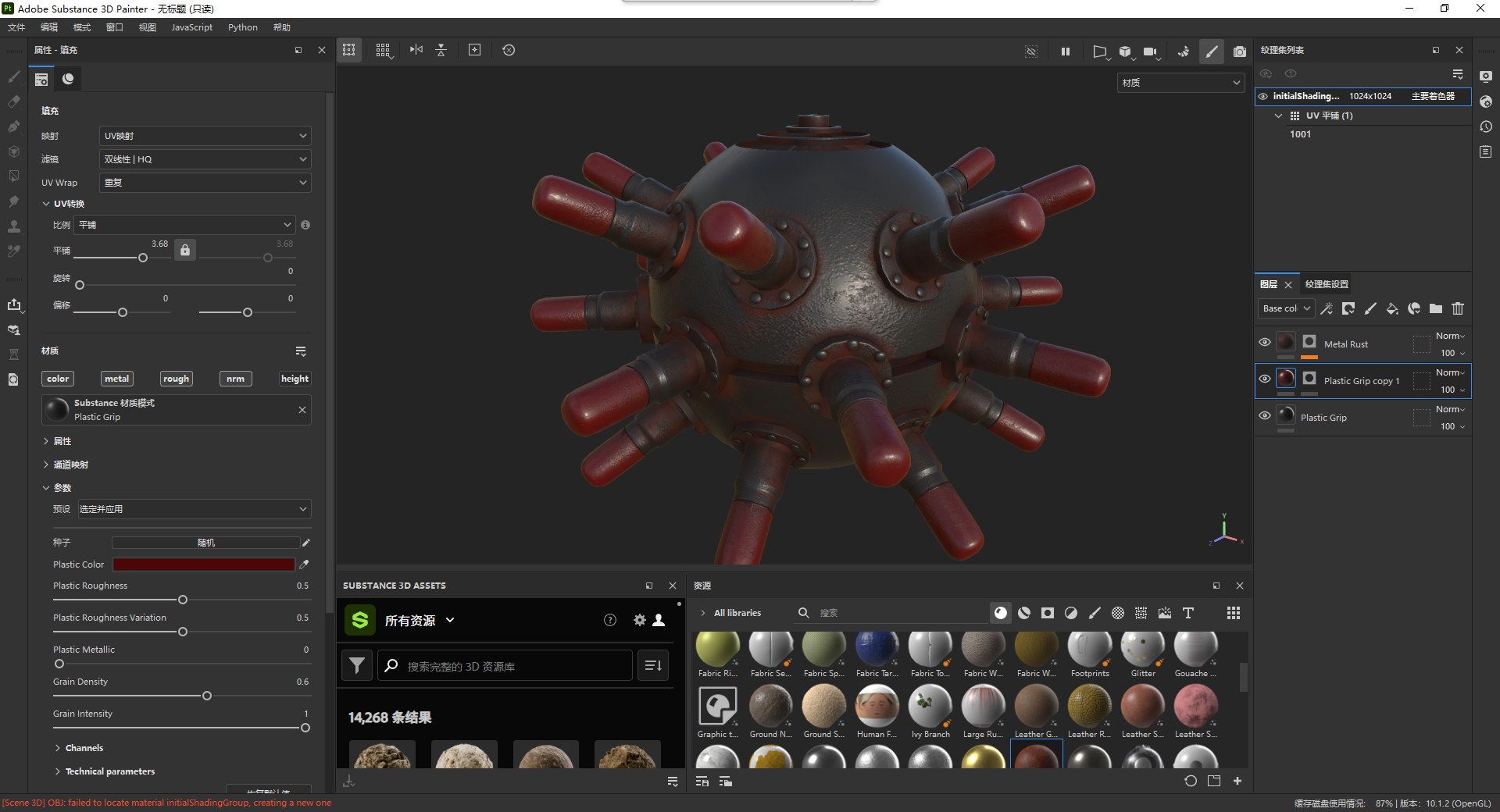1500x812 pixels.
Task: Add a mask to the layer
Action: pos(1348,308)
